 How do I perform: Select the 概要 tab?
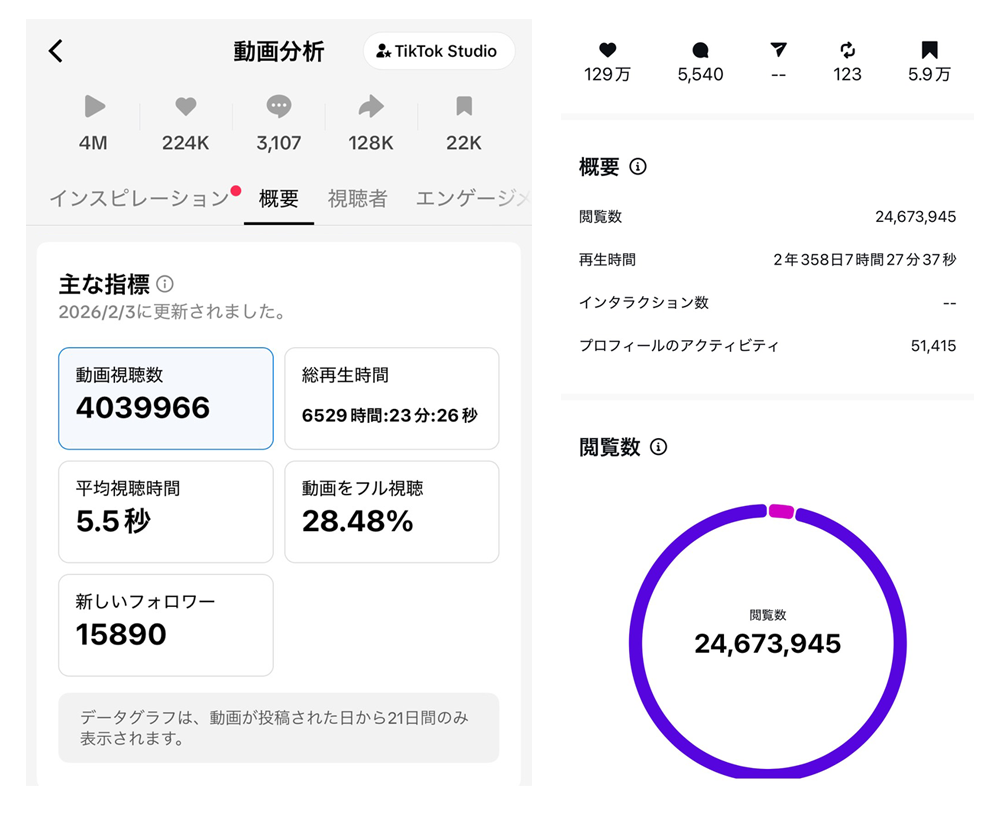click(x=279, y=198)
